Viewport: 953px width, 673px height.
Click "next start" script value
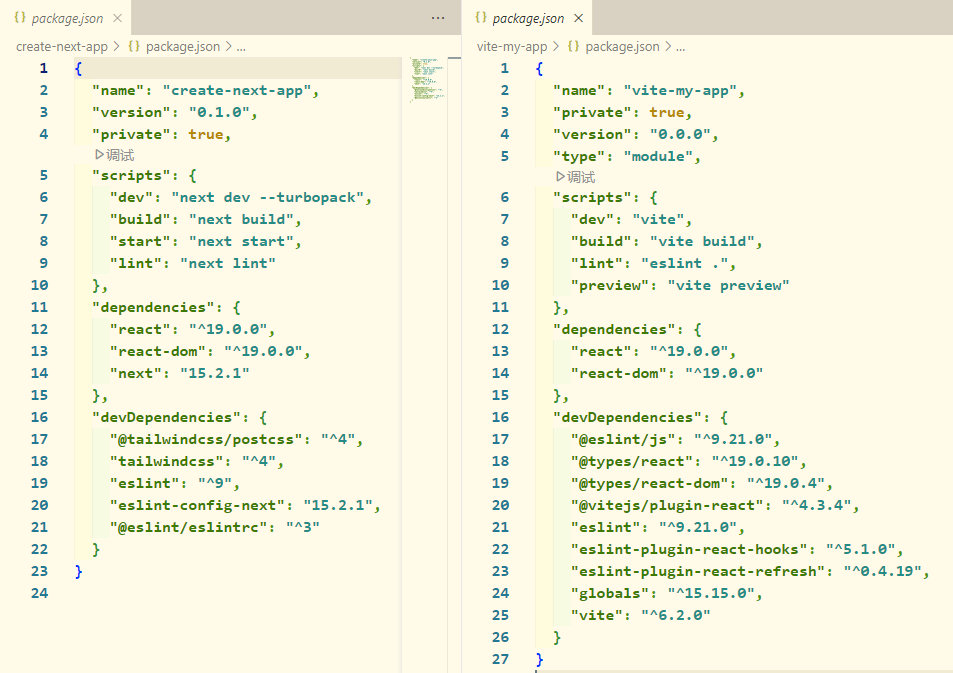(241, 241)
